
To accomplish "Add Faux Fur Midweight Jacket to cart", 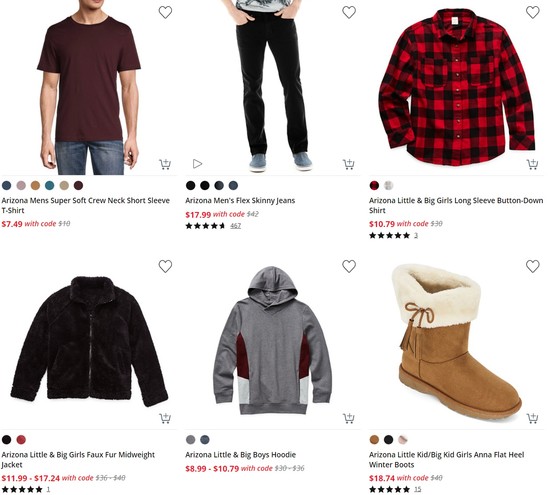I will 165,418.
